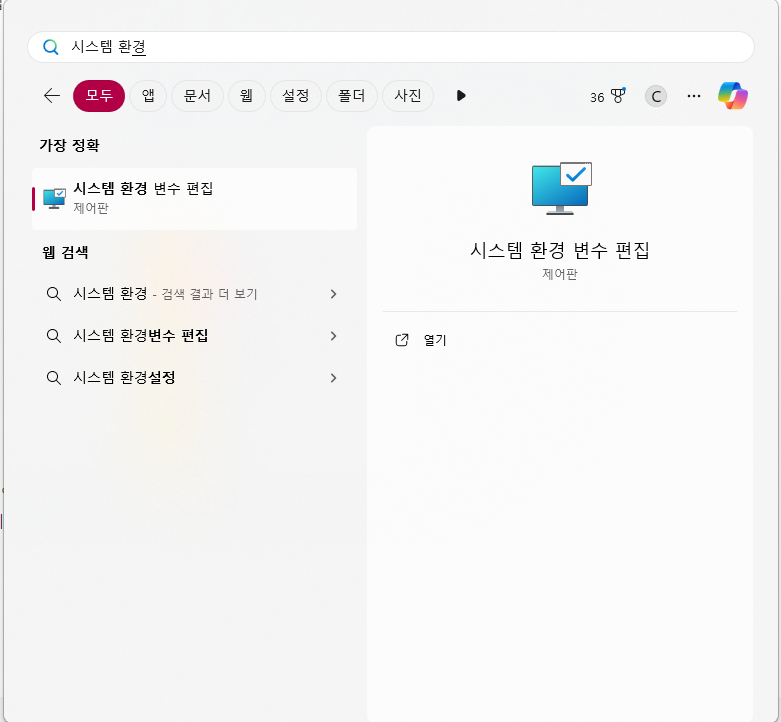Click the preview title '시스템 환경 변수 편집'
This screenshot has width=781, height=722.
pos(560,250)
